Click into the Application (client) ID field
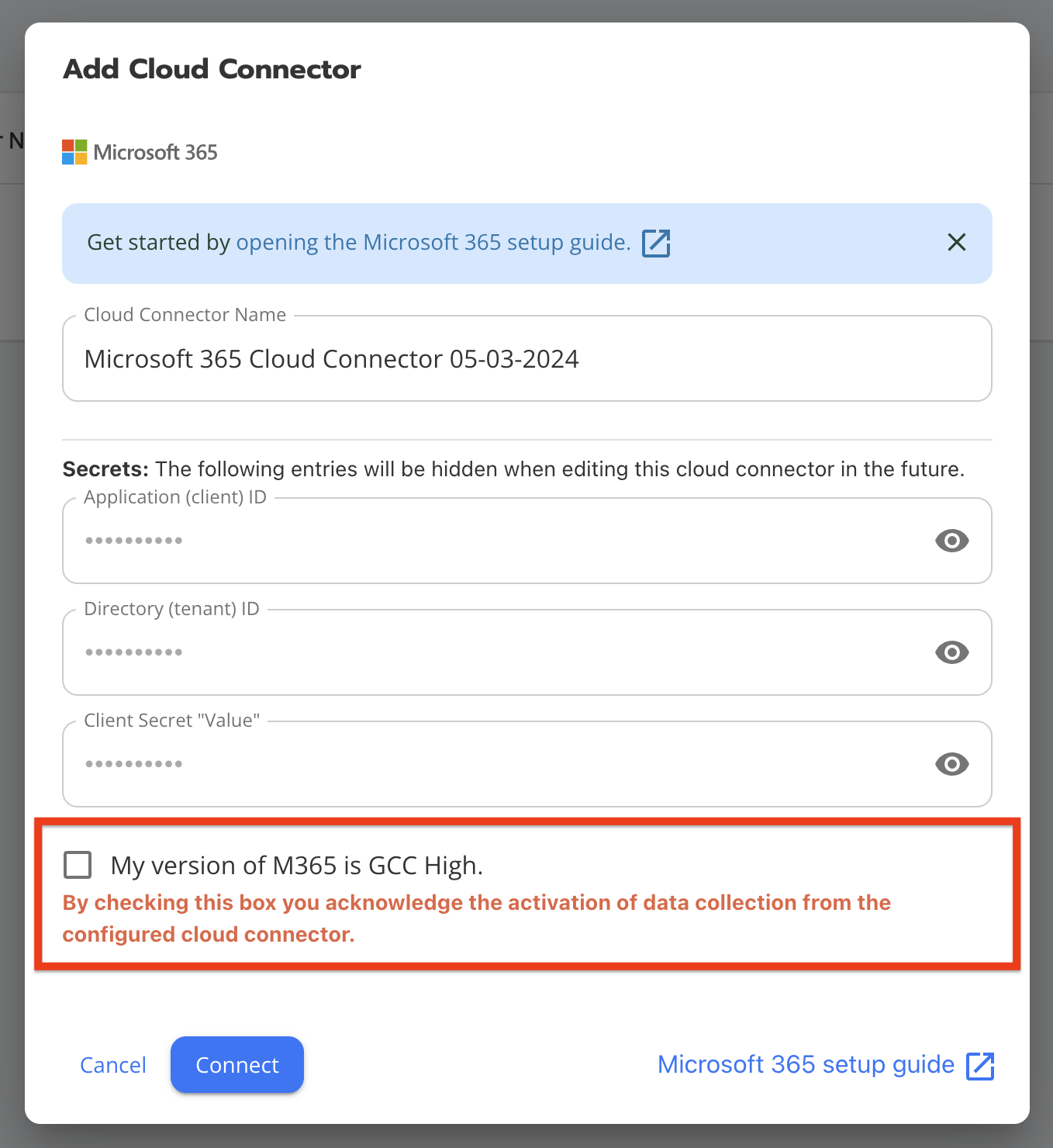This screenshot has height=1148, width=1053. coord(496,541)
